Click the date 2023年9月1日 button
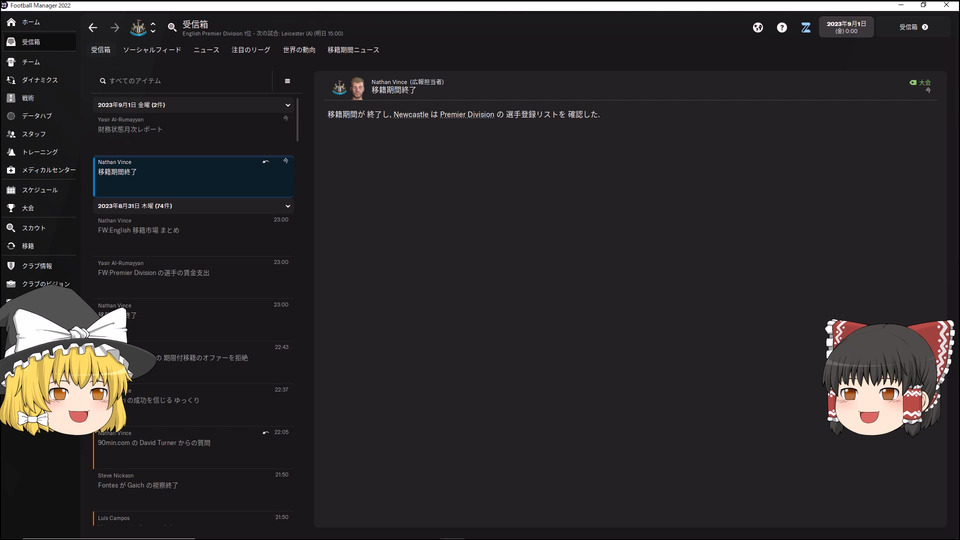 tap(846, 27)
